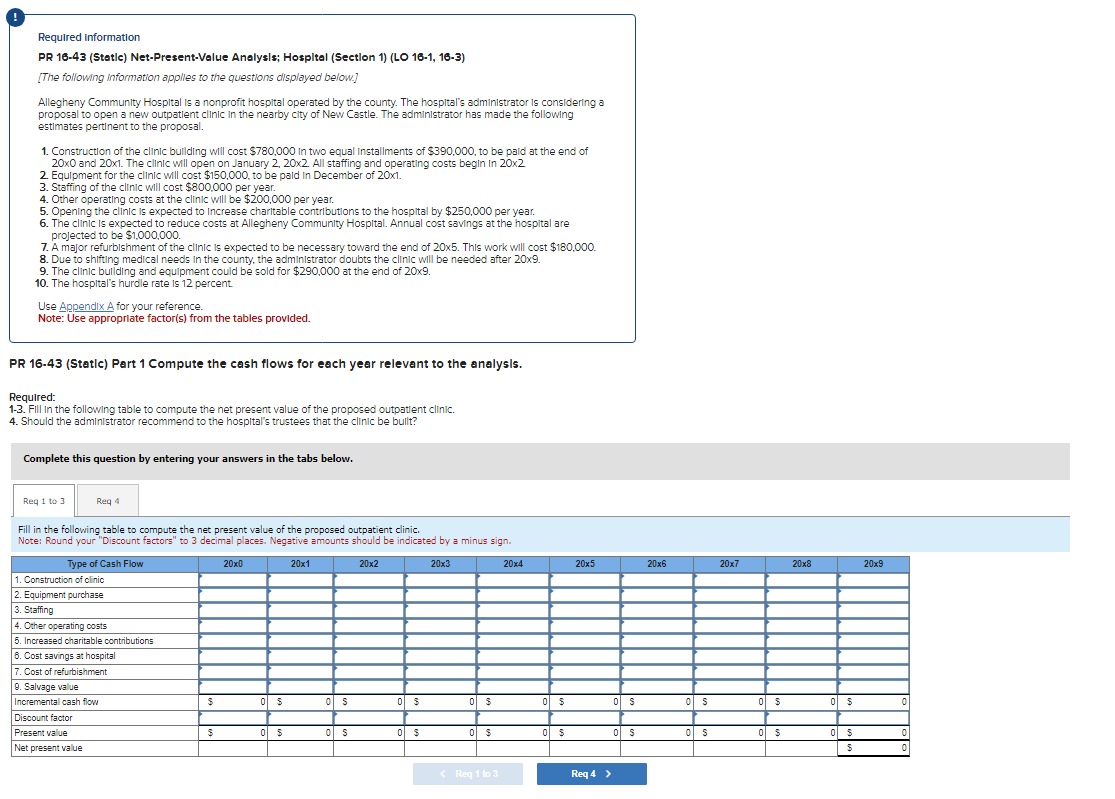
Task: Select the Req 1 to 3 tab
Action: [42, 500]
